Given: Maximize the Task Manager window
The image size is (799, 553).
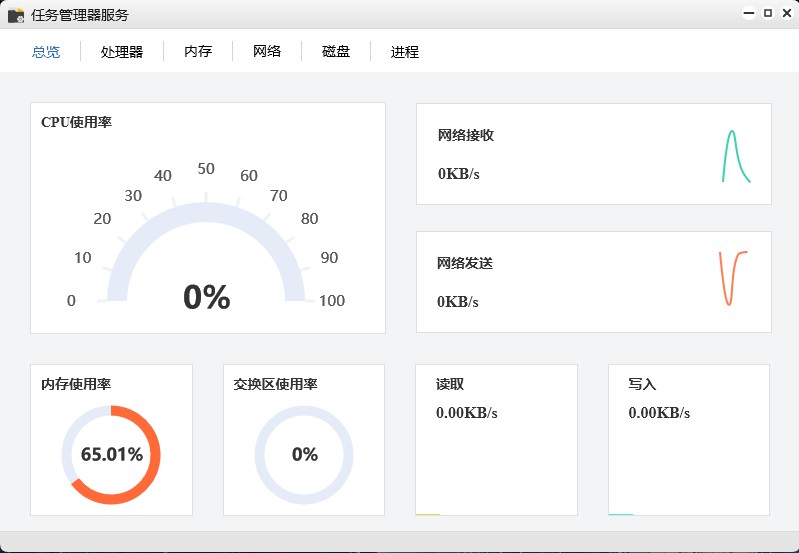Looking at the screenshot, I should pyautogui.click(x=768, y=14).
